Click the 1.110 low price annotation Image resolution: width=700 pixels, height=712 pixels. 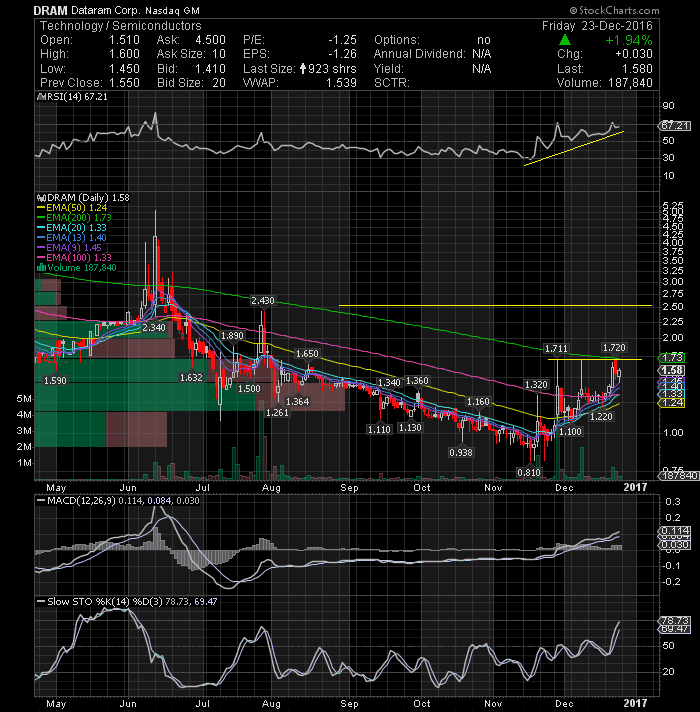click(379, 429)
